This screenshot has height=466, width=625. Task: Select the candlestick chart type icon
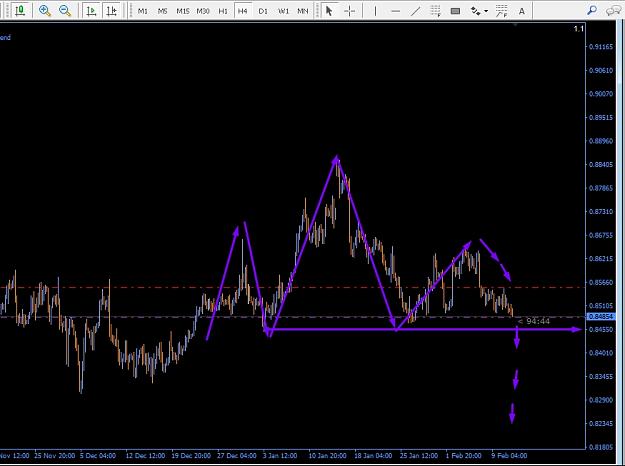pyautogui.click(x=20, y=11)
